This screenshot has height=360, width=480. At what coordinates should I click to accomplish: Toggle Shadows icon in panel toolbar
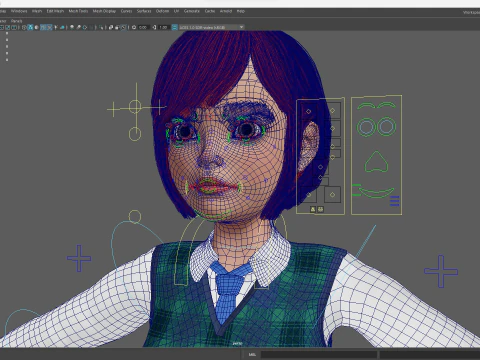[62, 27]
